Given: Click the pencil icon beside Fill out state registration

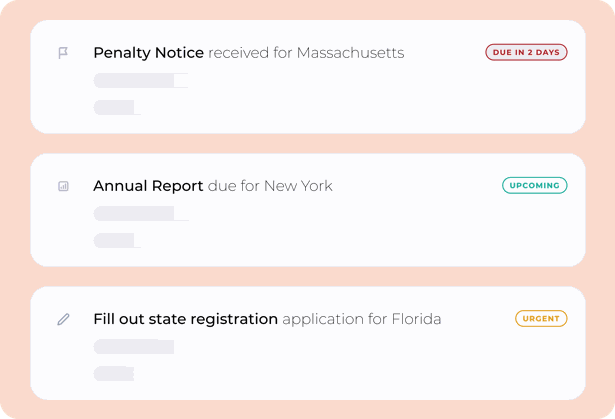Looking at the screenshot, I should (63, 319).
